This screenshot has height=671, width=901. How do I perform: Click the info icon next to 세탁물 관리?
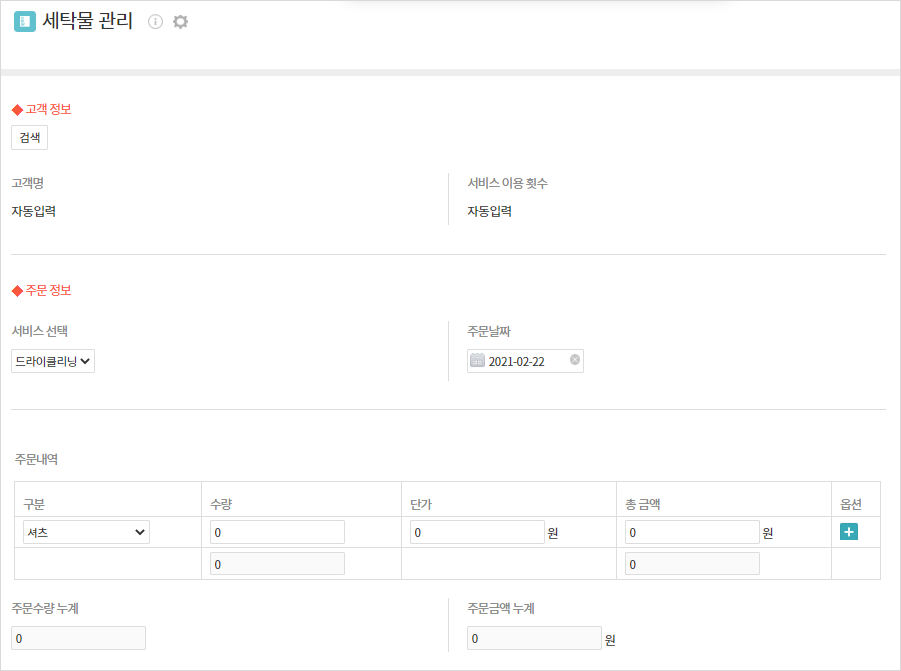pyautogui.click(x=155, y=22)
